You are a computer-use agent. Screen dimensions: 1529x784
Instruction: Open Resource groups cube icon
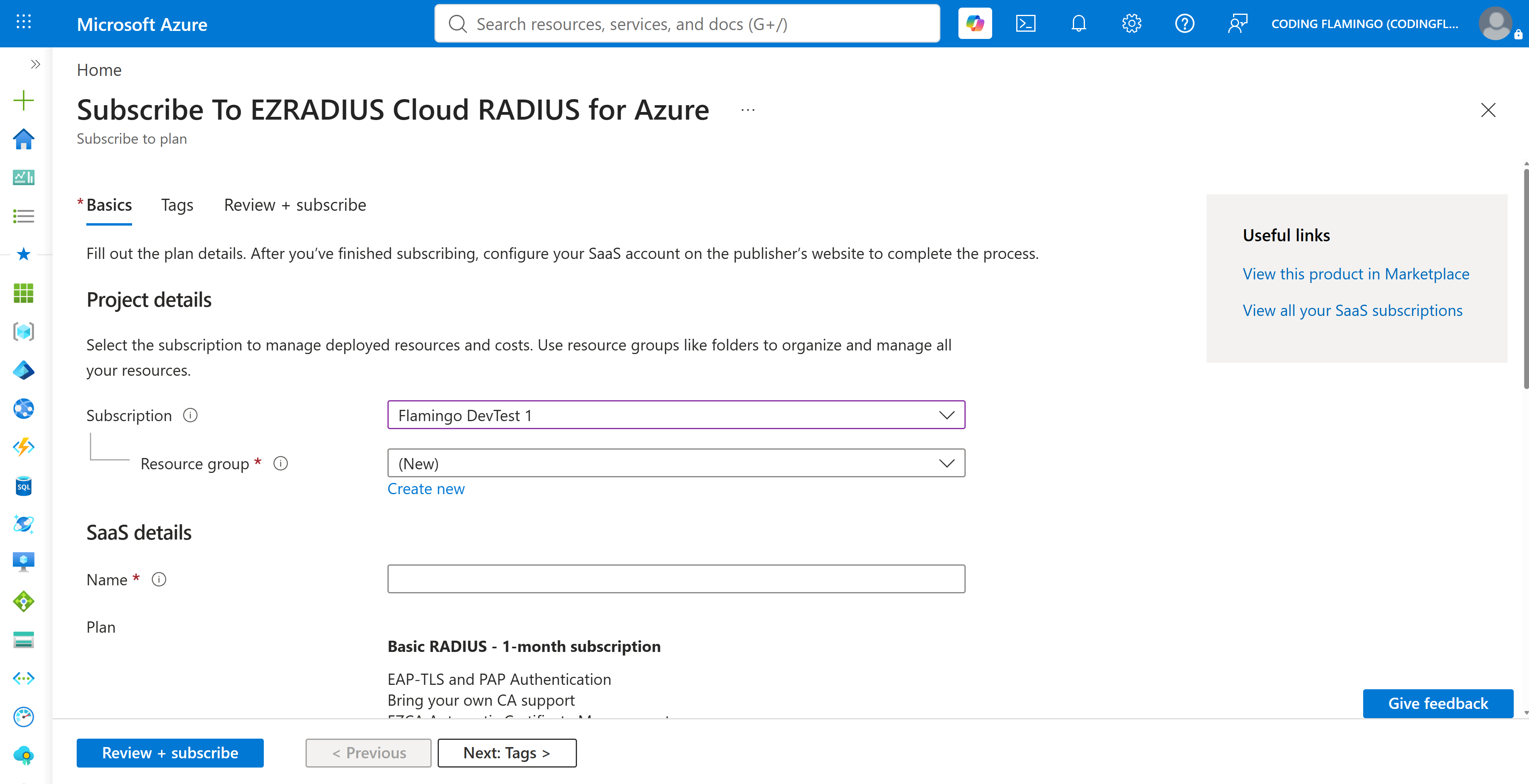(24, 332)
